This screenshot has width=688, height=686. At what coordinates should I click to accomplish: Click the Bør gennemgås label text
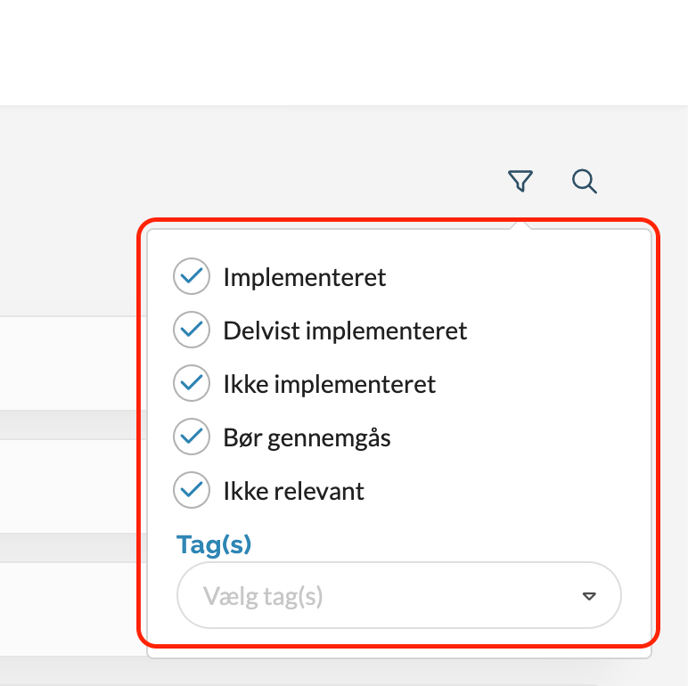pyautogui.click(x=307, y=437)
